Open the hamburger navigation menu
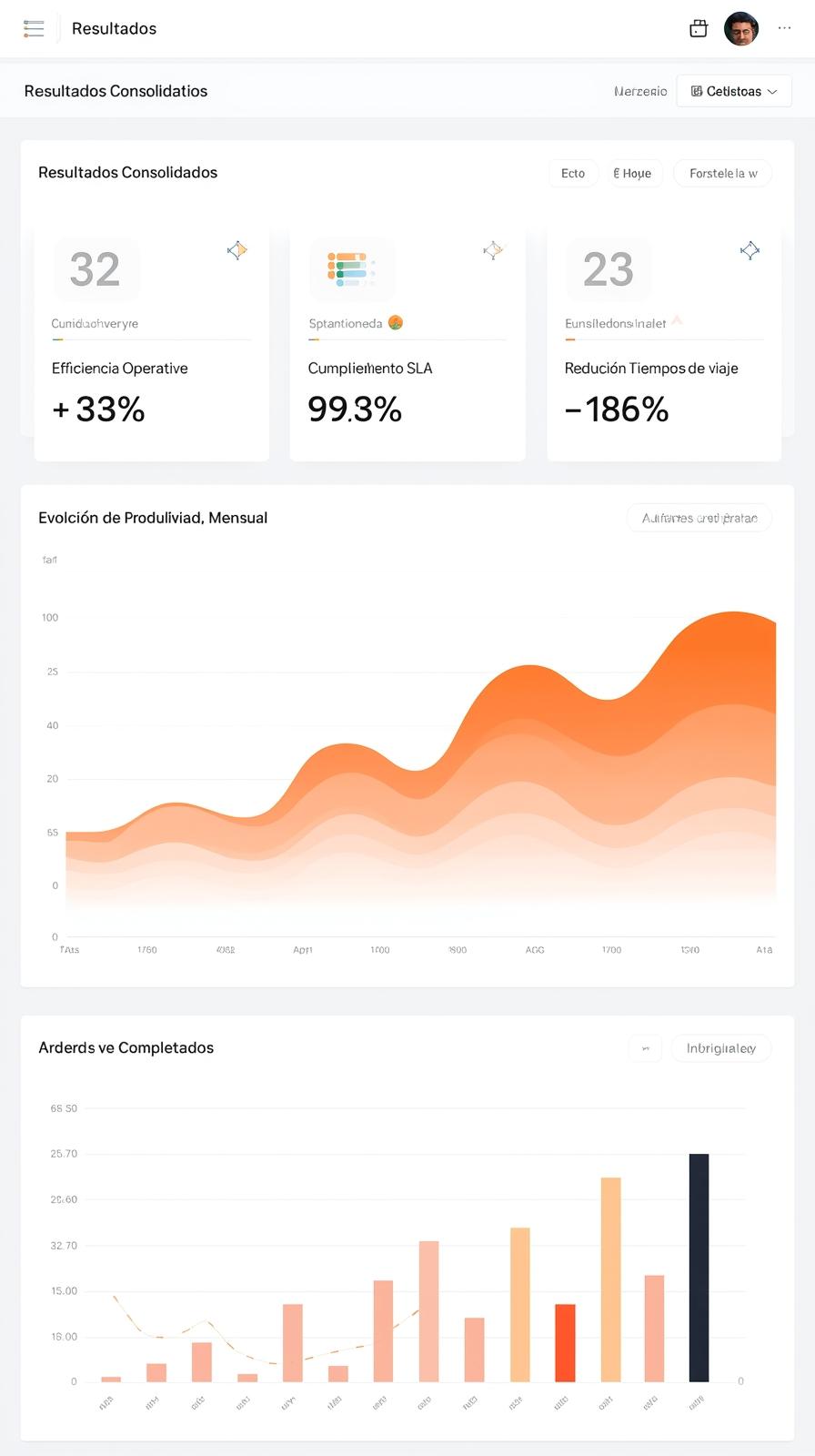This screenshot has height=1456, width=815. [x=34, y=28]
